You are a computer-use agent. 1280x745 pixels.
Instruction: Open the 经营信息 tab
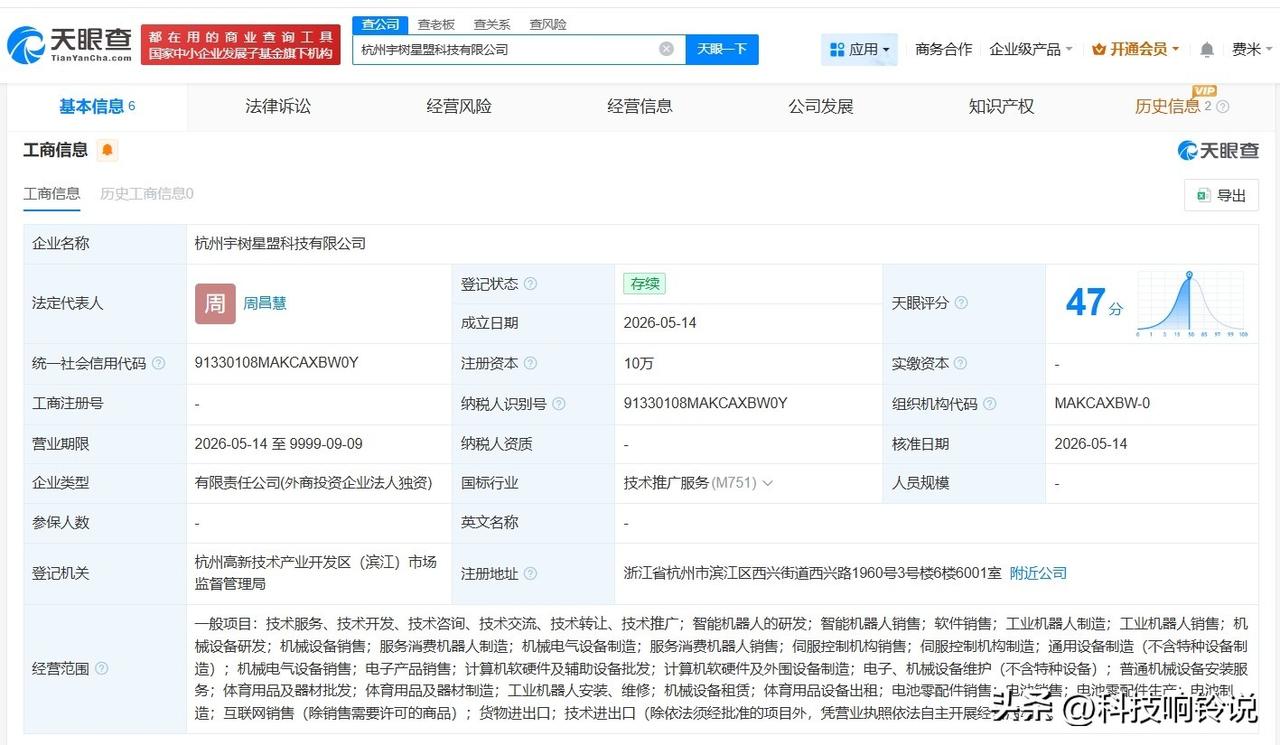(640, 107)
